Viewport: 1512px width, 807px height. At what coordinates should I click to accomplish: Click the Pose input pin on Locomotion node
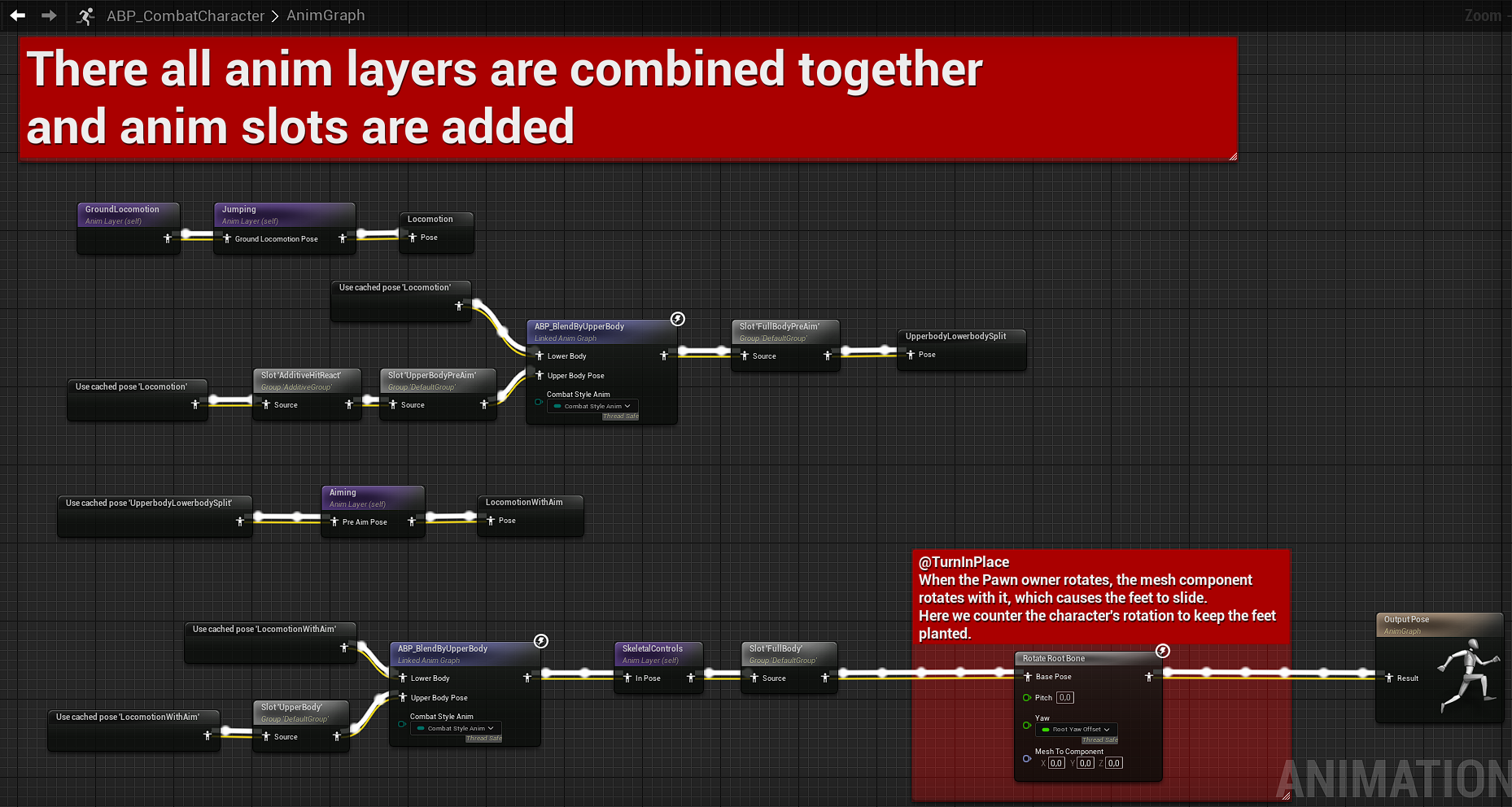tap(413, 238)
